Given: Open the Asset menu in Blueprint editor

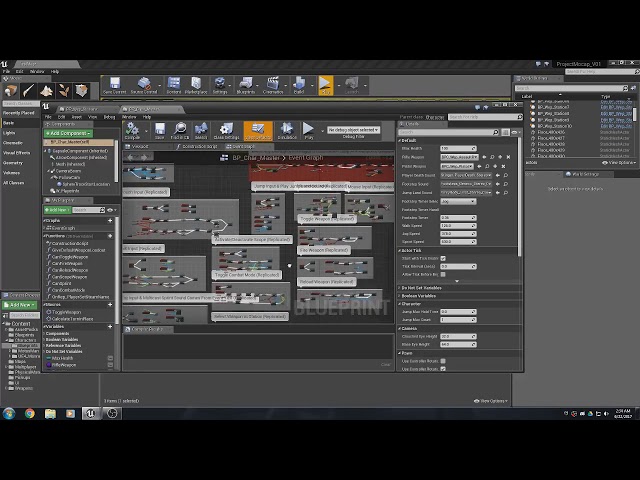Looking at the screenshot, I should tap(77, 117).
